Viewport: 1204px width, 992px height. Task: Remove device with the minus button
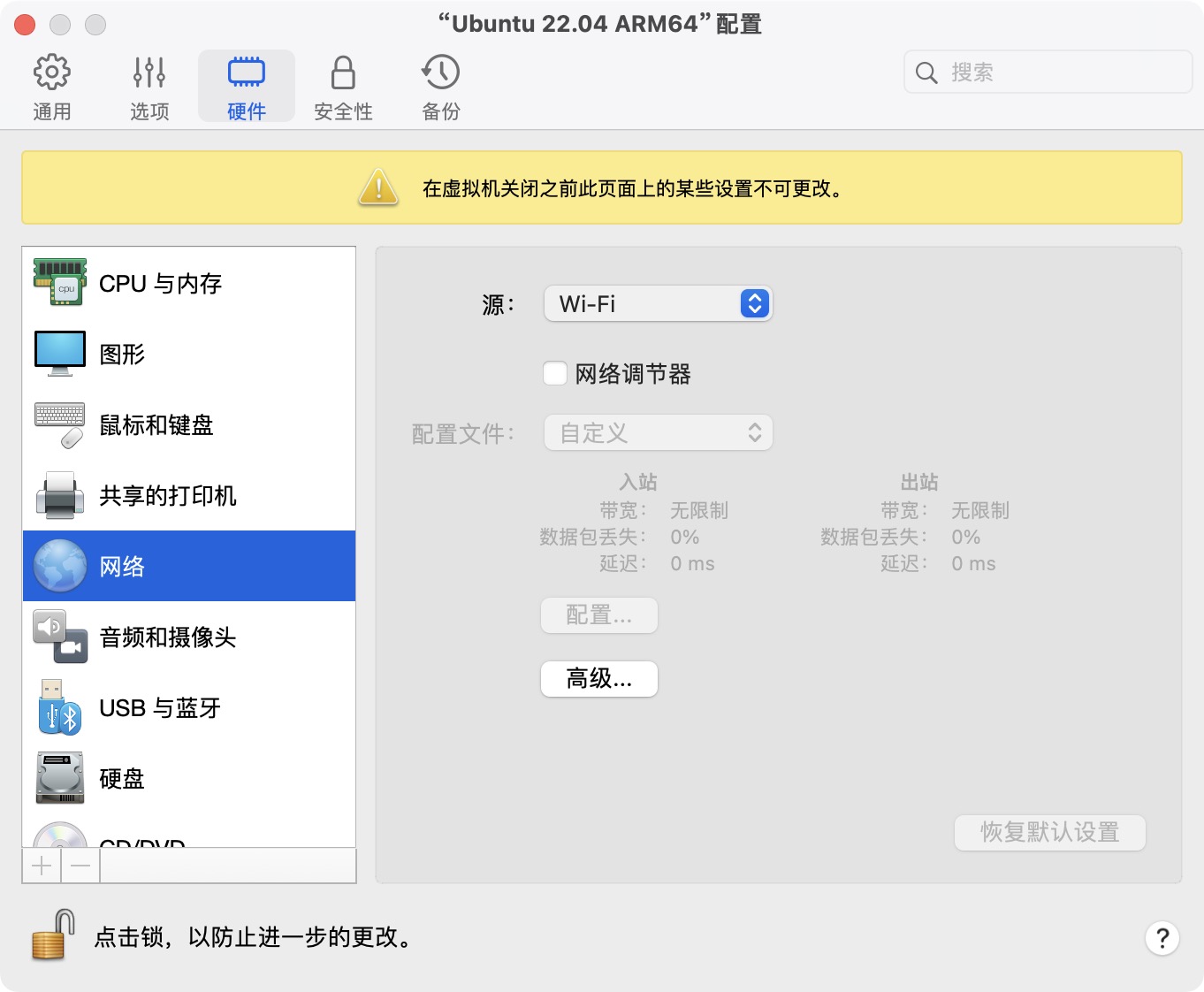pyautogui.click(x=80, y=866)
